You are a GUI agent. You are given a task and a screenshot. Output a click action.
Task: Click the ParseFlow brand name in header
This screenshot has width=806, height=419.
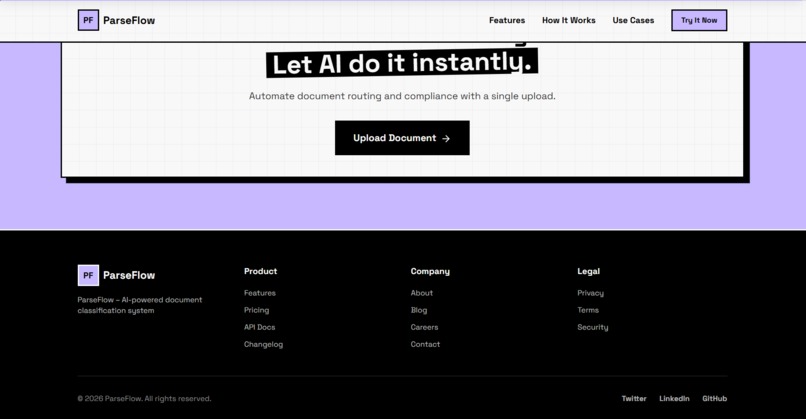[129, 21]
